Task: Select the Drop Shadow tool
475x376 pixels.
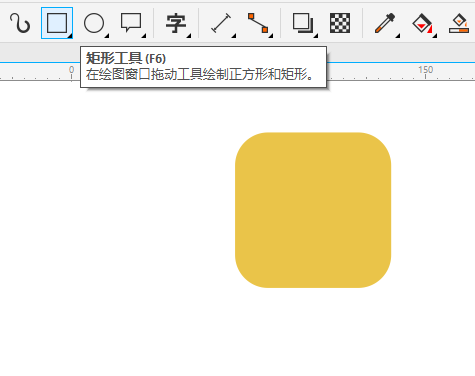Action: 303,23
